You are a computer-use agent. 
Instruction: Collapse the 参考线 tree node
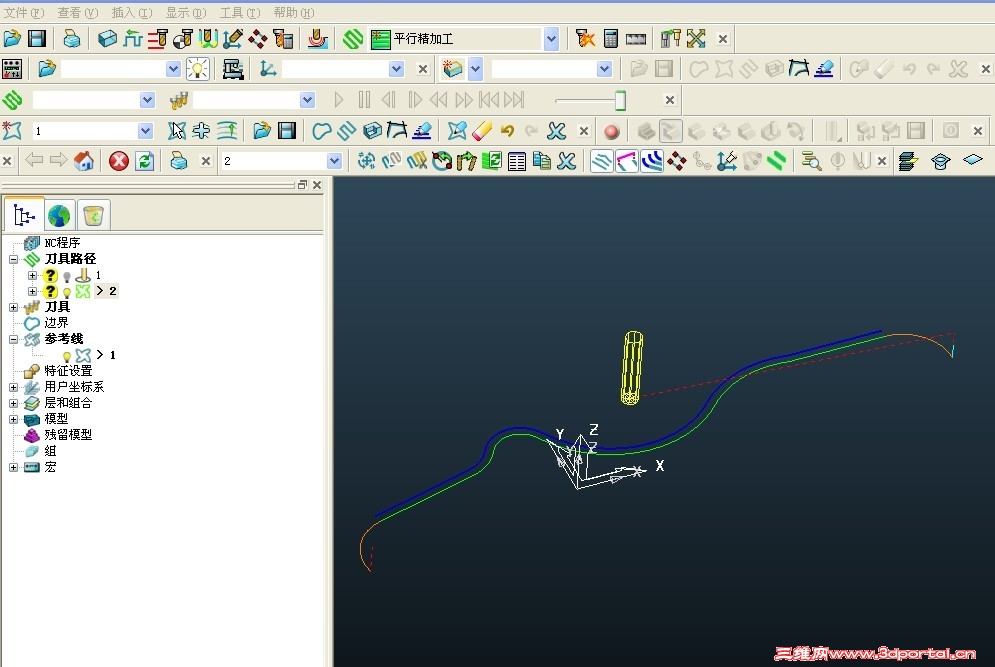(13, 339)
